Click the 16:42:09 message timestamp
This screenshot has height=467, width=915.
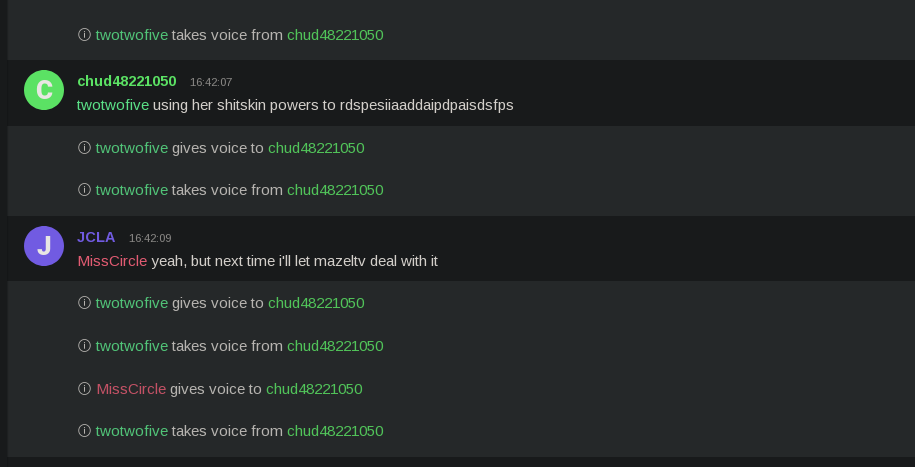click(x=150, y=238)
